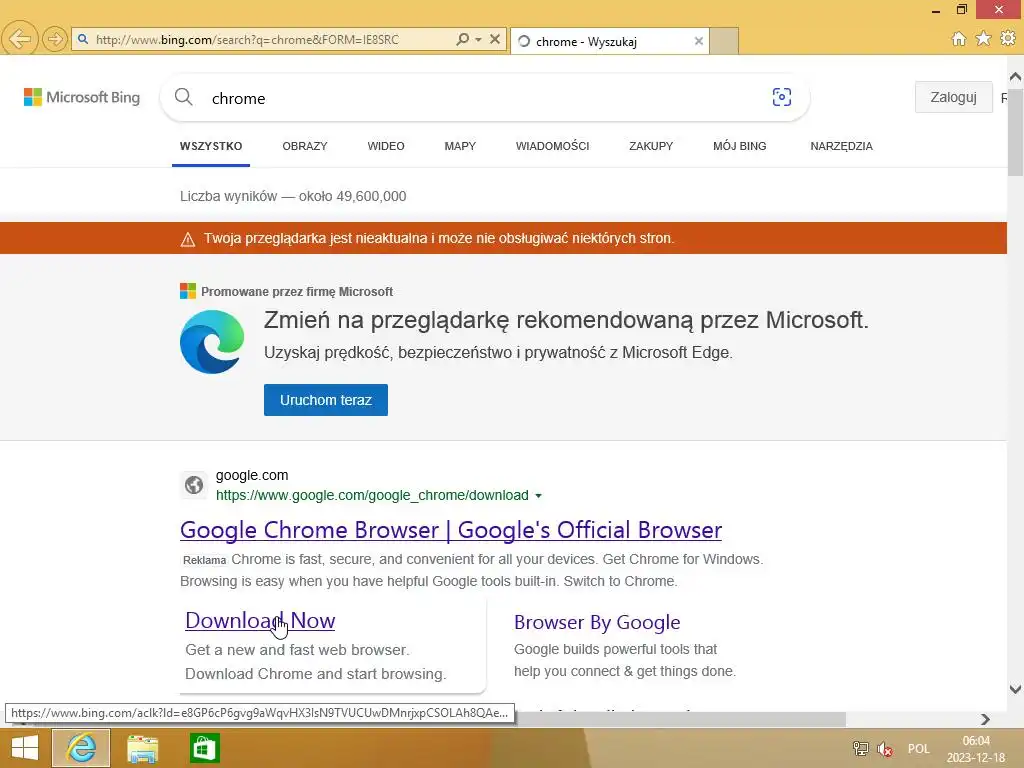Open the address bar dropdown arrow
Screen dimensions: 1024x768
pos(479,39)
